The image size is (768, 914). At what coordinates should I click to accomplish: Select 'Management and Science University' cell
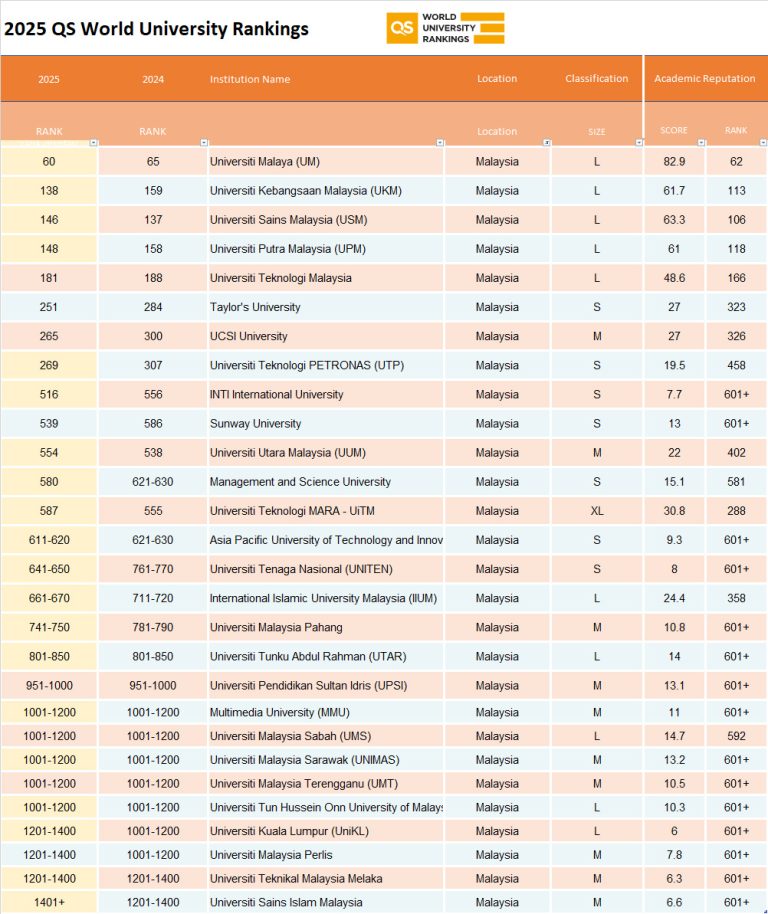pyautogui.click(x=326, y=482)
